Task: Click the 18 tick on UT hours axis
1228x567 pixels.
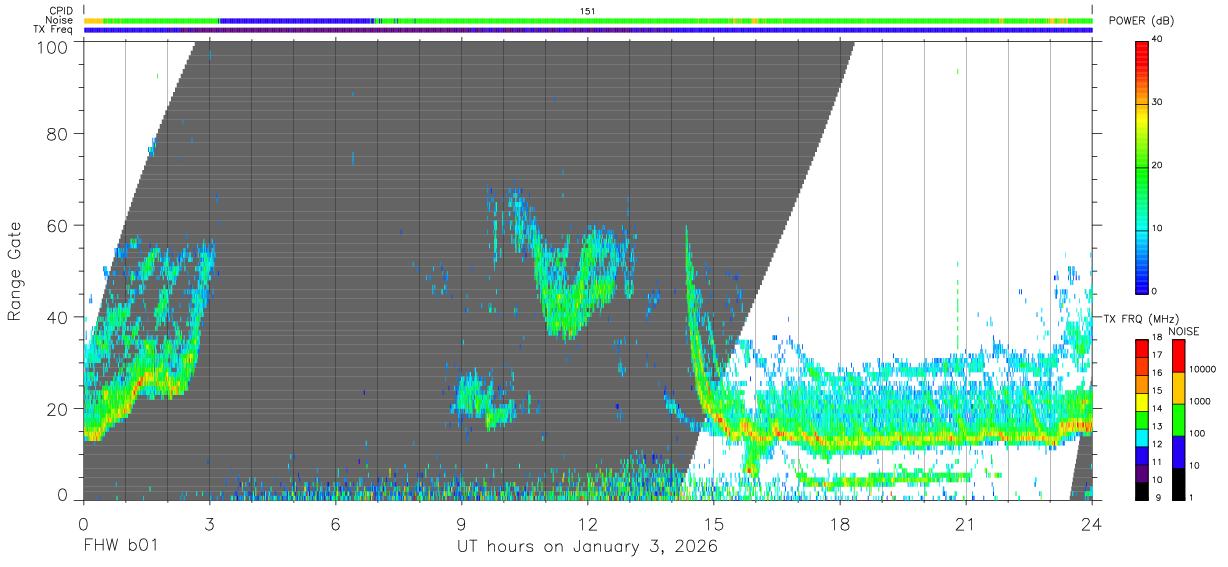Action: [x=840, y=523]
